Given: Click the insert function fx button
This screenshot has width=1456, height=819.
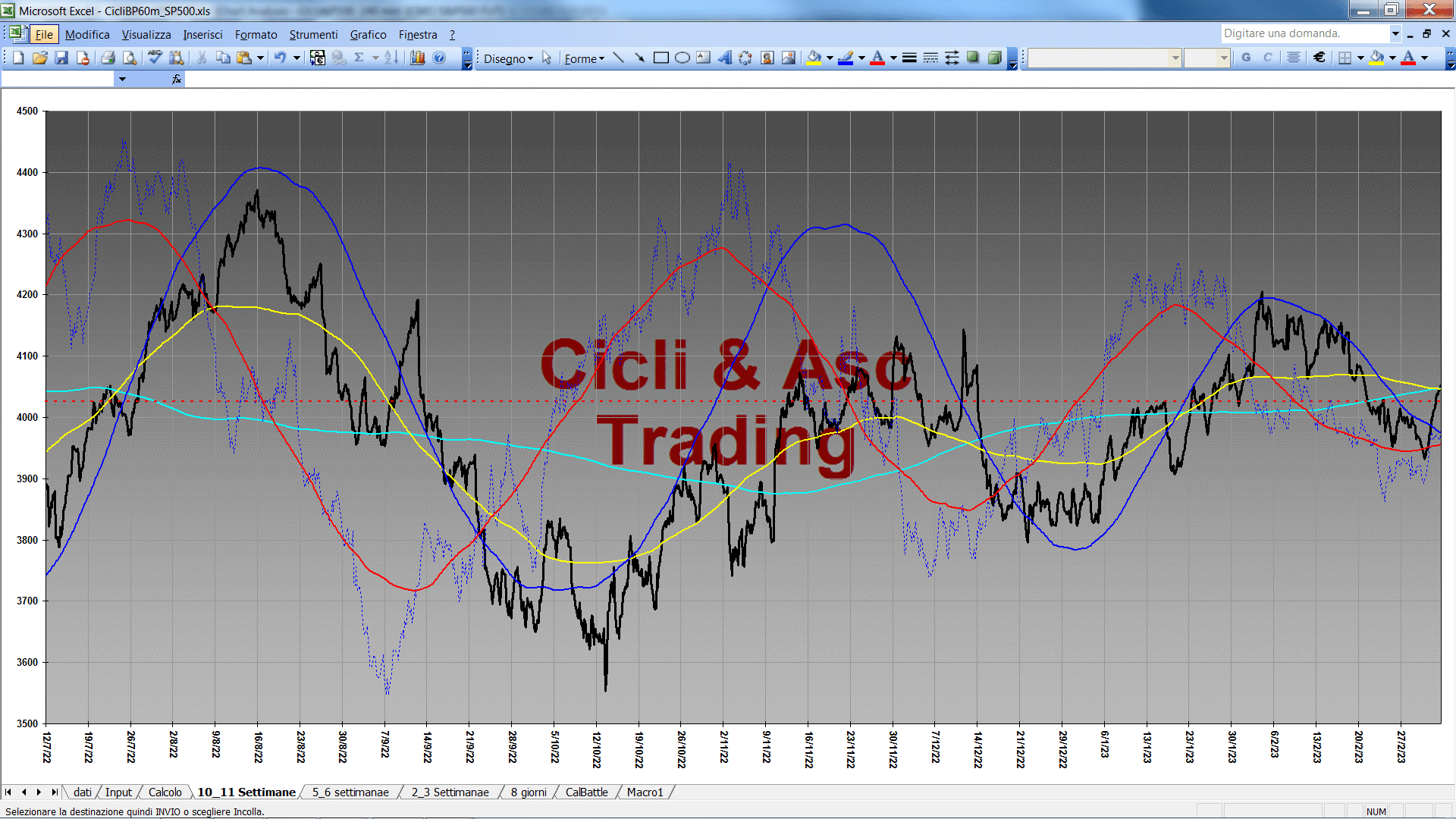Looking at the screenshot, I should pyautogui.click(x=177, y=79).
